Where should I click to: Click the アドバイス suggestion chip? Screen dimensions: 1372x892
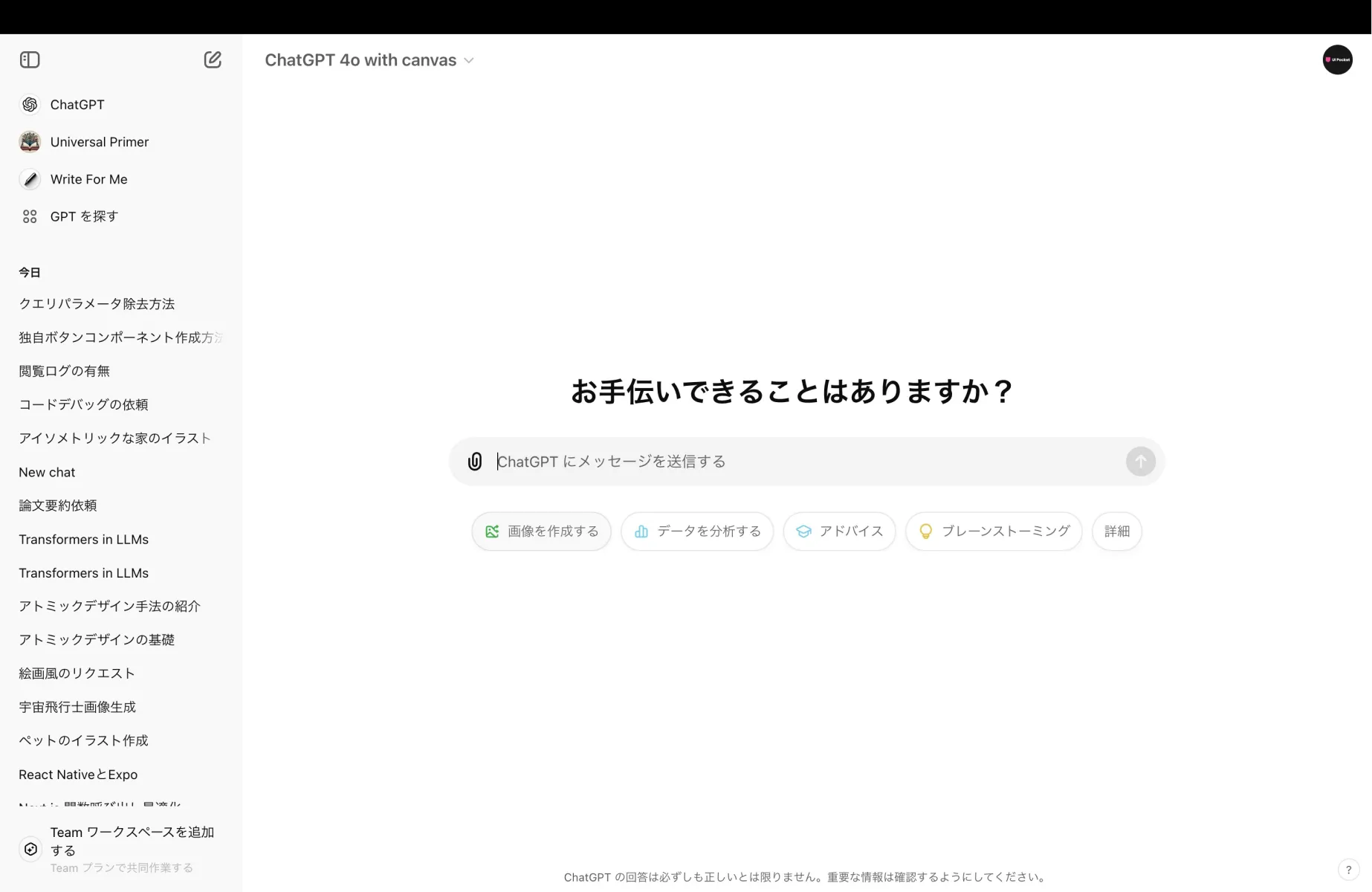coord(839,531)
